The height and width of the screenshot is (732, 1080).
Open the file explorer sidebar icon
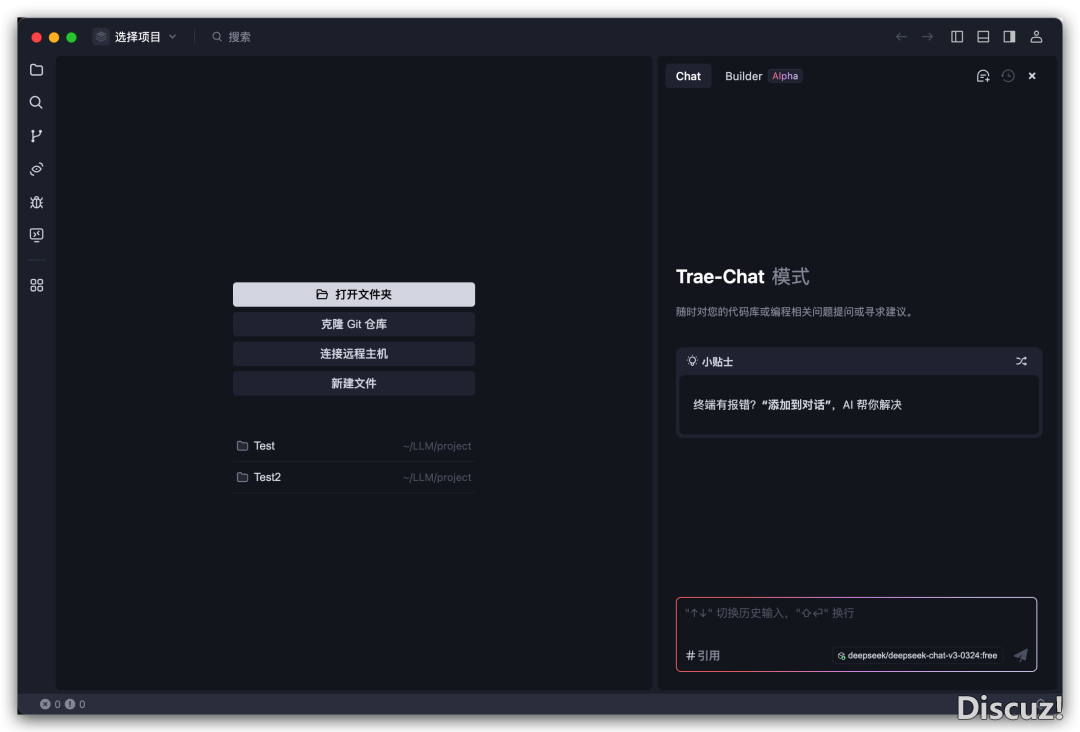pyautogui.click(x=37, y=70)
